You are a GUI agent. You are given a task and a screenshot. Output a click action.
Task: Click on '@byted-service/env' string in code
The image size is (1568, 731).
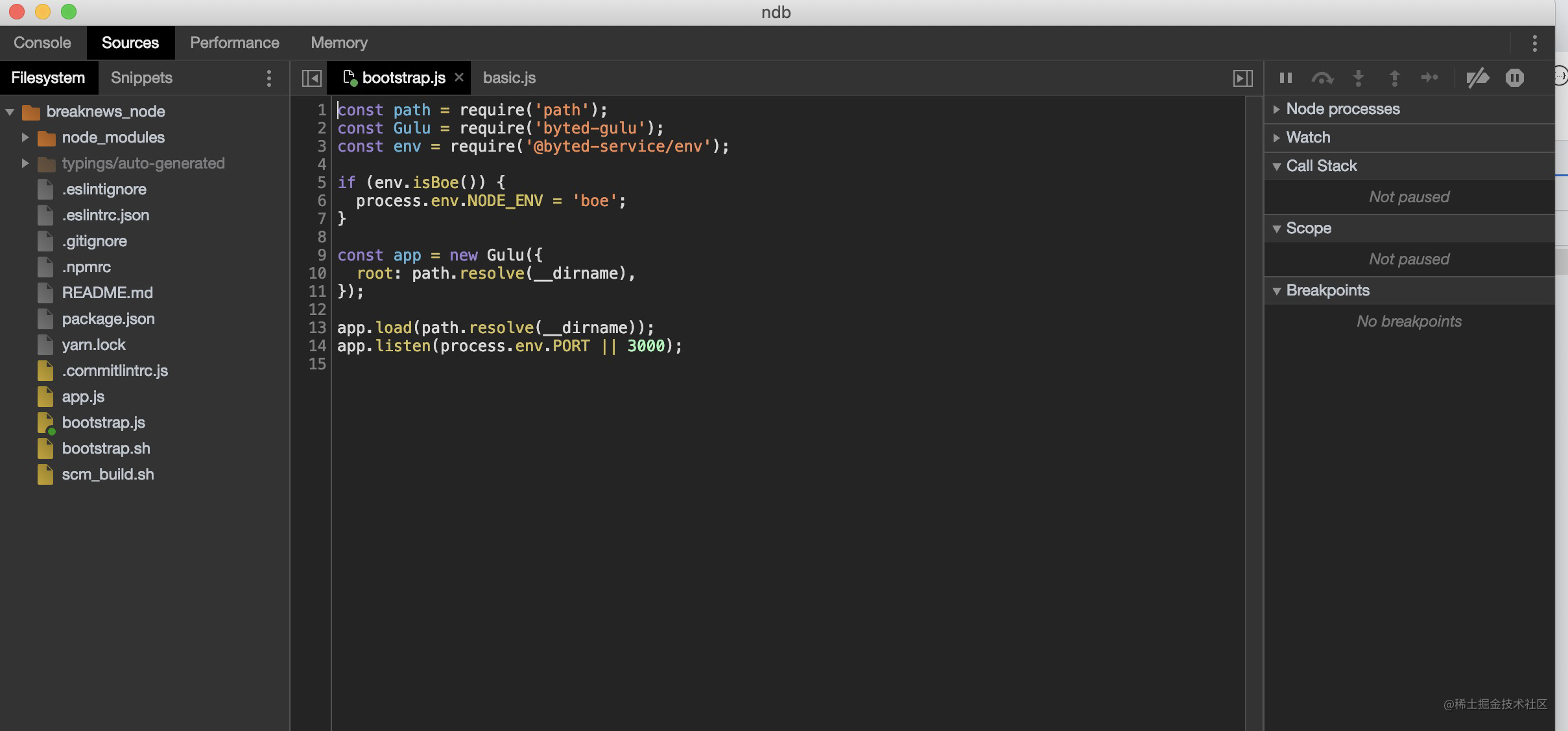pos(618,146)
